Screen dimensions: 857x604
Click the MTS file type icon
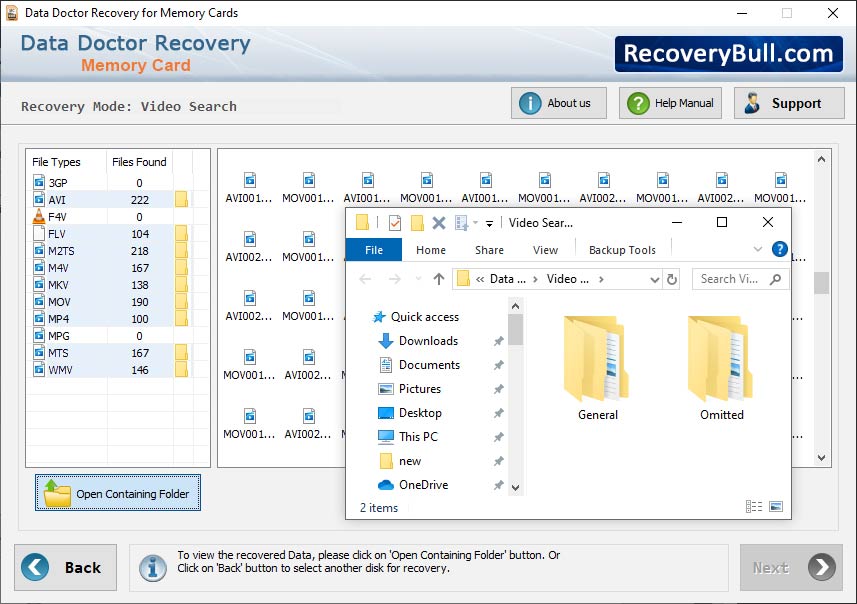[x=39, y=353]
